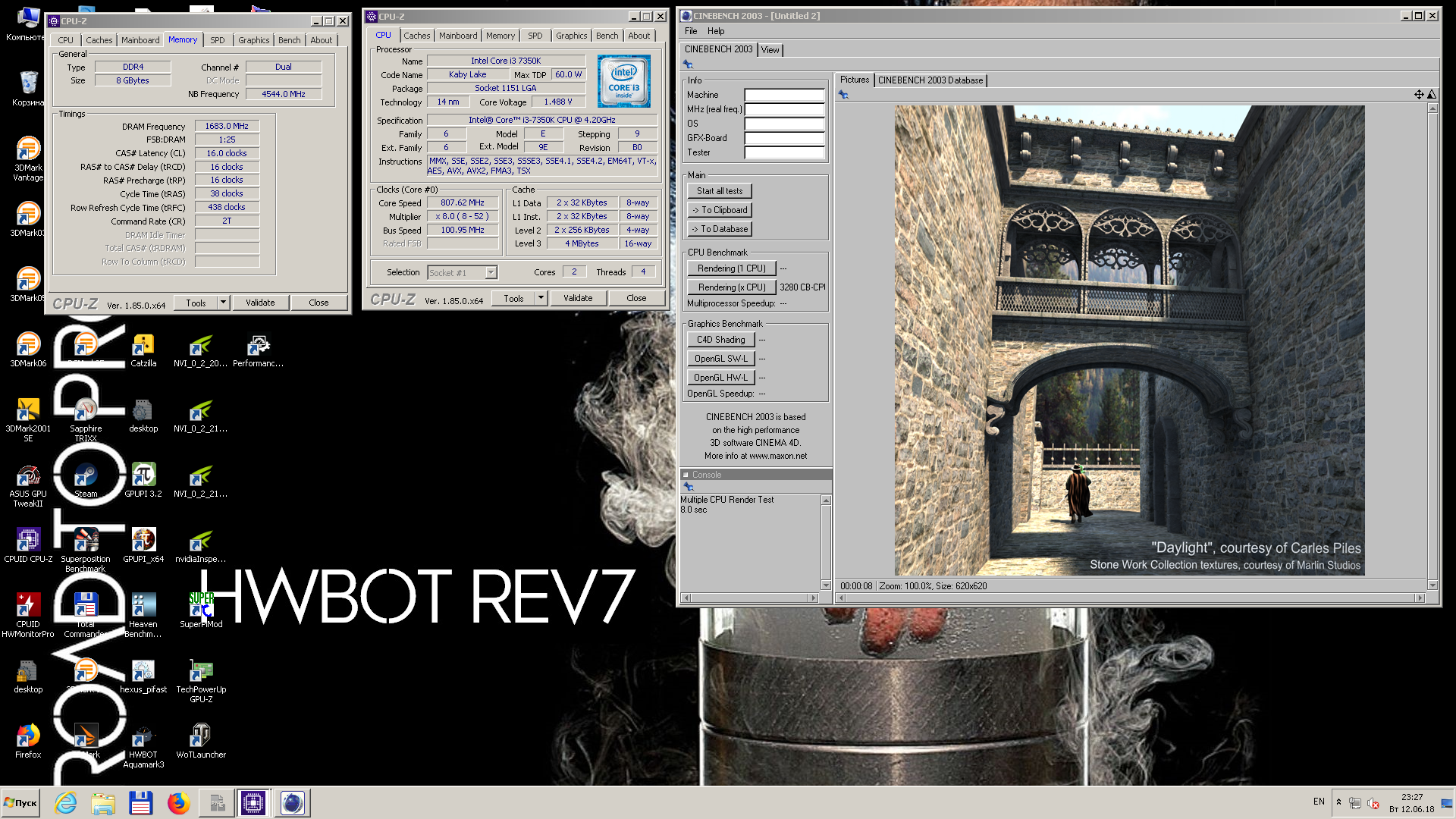Click Internet Explorer icon in taskbar
This screenshot has width=1456, height=819.
66,802
